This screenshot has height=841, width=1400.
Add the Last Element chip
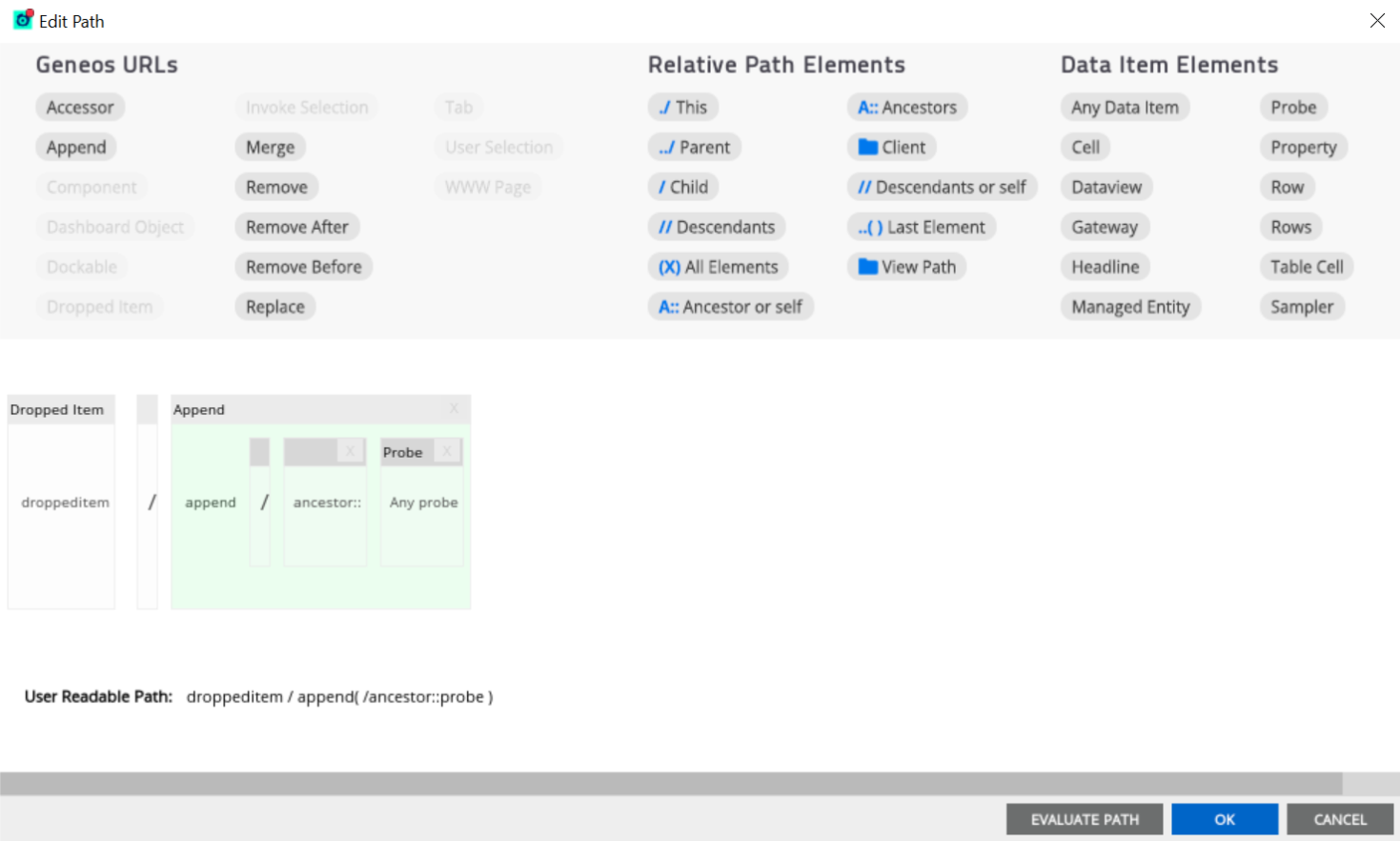click(x=922, y=228)
